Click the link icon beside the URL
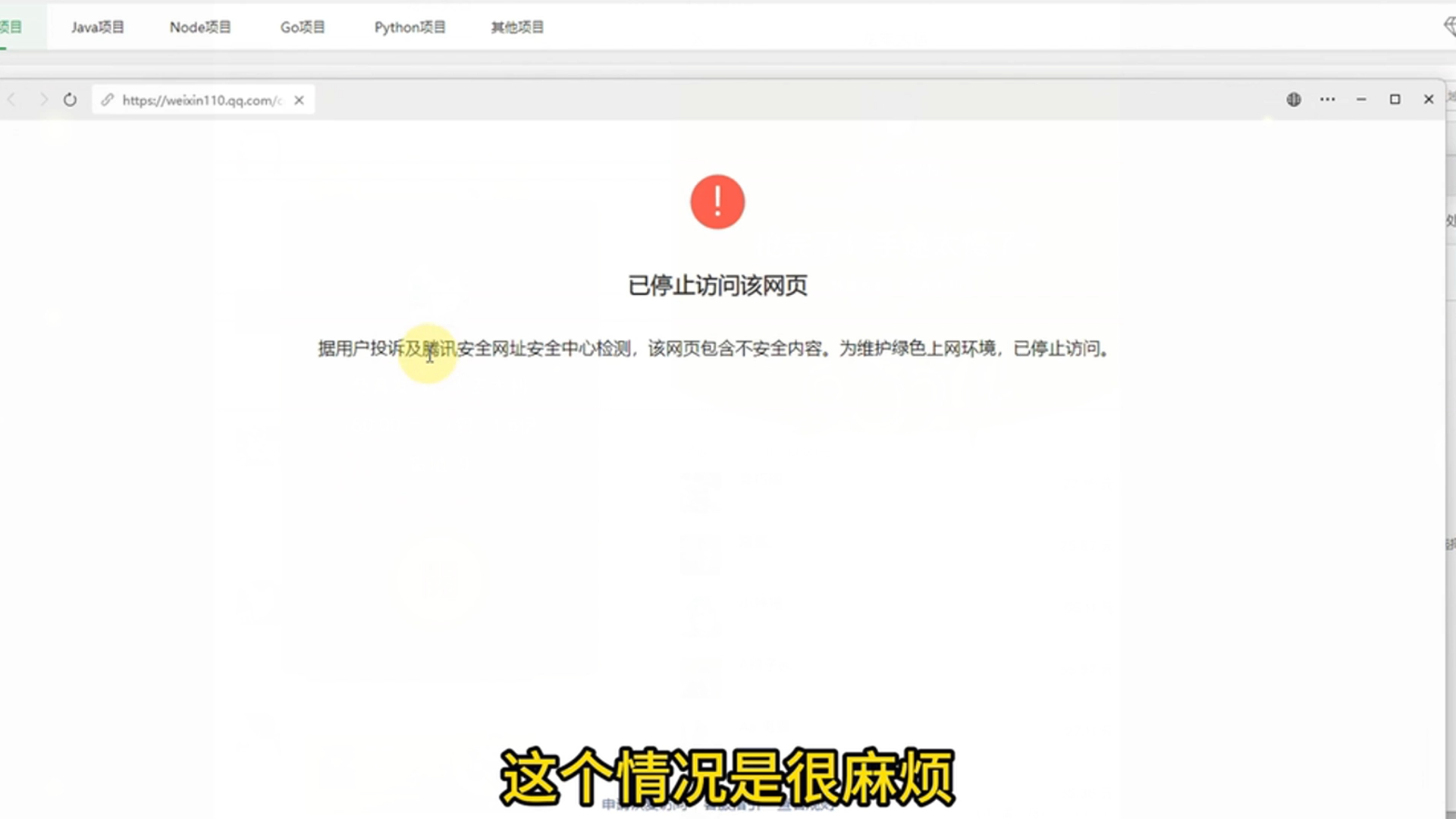The height and width of the screenshot is (819, 1456). point(108,99)
